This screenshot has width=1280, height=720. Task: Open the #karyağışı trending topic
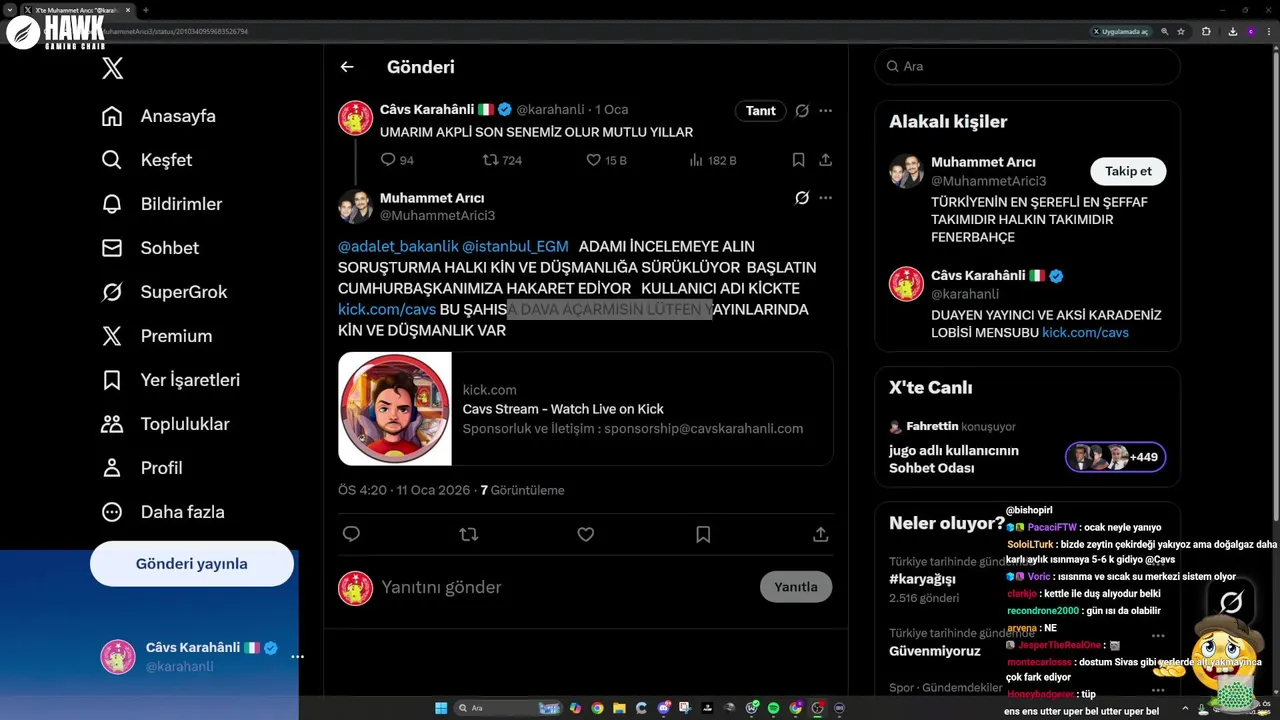click(x=922, y=579)
